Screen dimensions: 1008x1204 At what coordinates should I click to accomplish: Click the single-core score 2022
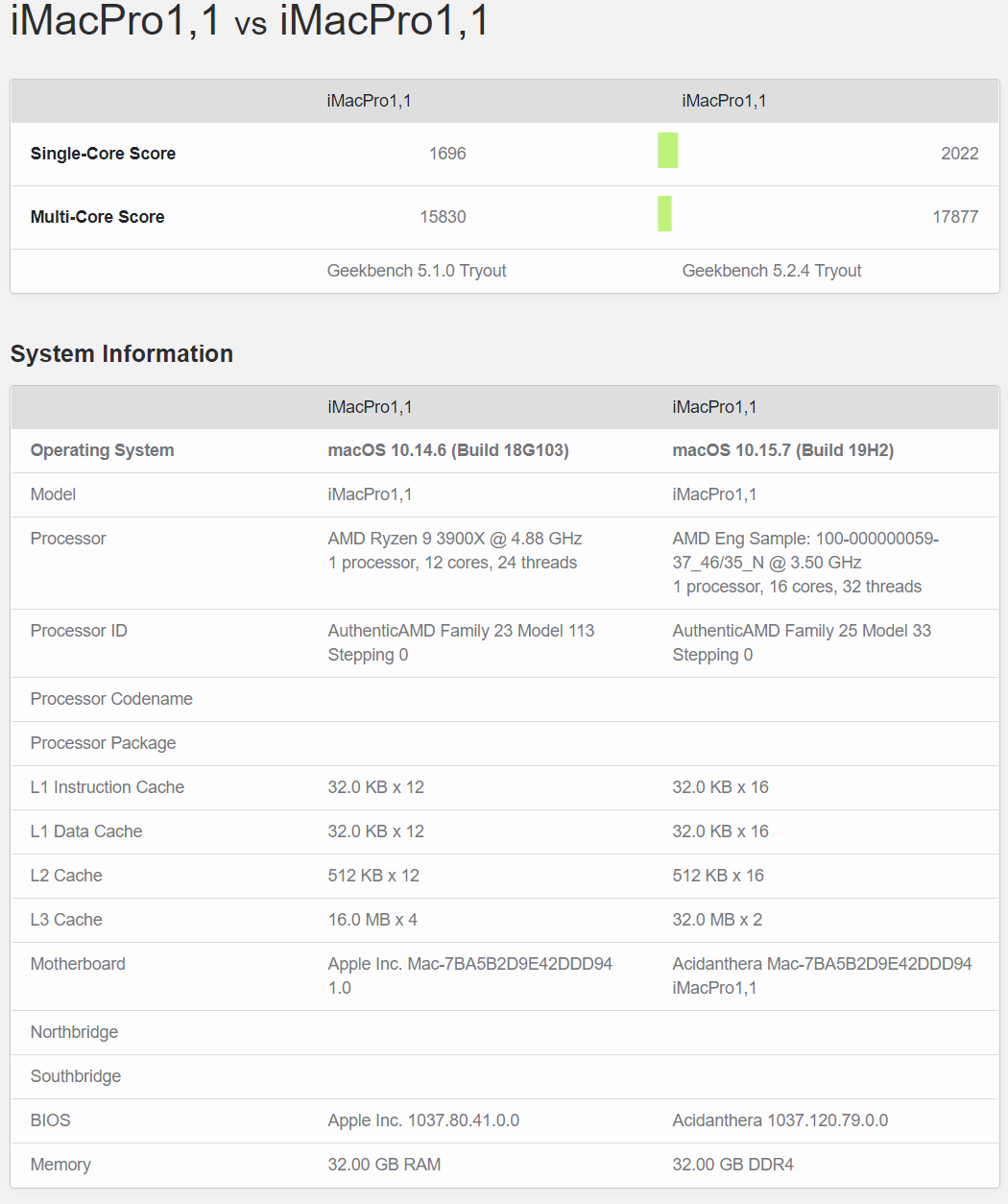[x=959, y=154]
